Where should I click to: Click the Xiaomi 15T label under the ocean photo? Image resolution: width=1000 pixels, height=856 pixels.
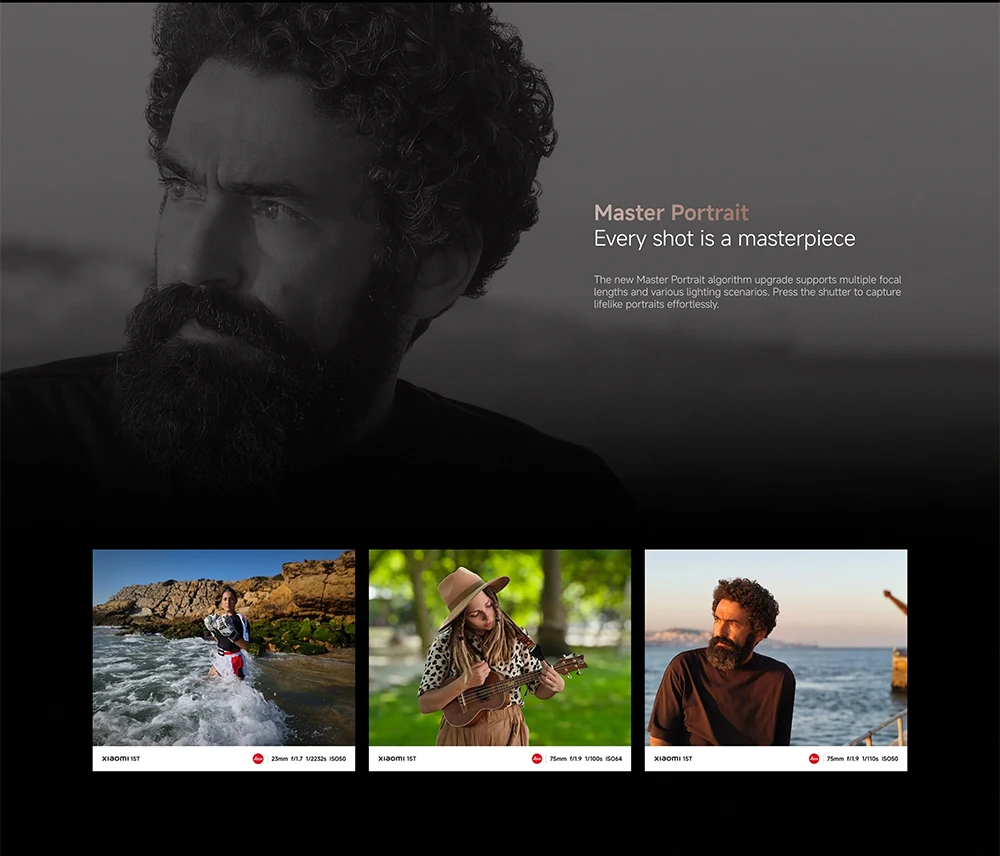[121, 758]
